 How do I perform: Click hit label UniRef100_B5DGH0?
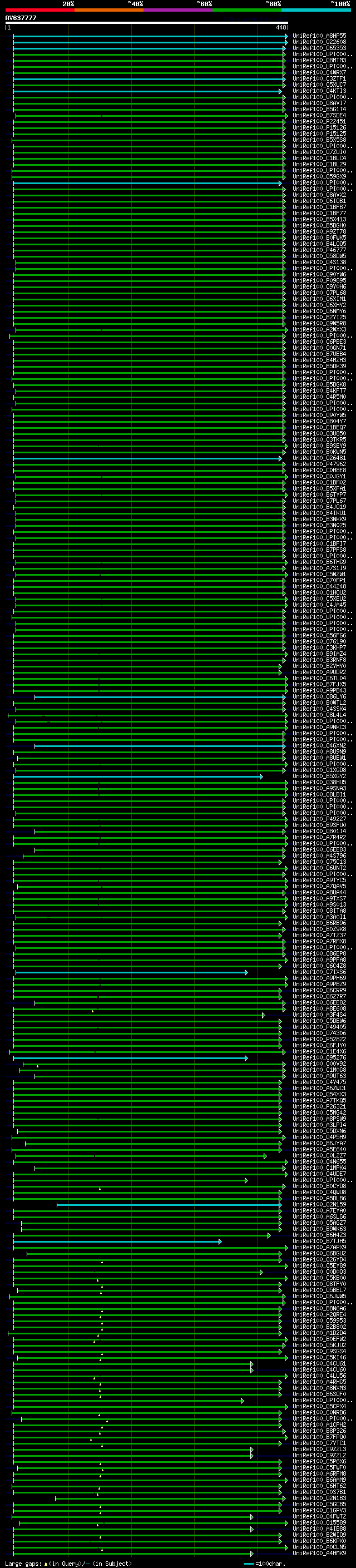(319, 225)
